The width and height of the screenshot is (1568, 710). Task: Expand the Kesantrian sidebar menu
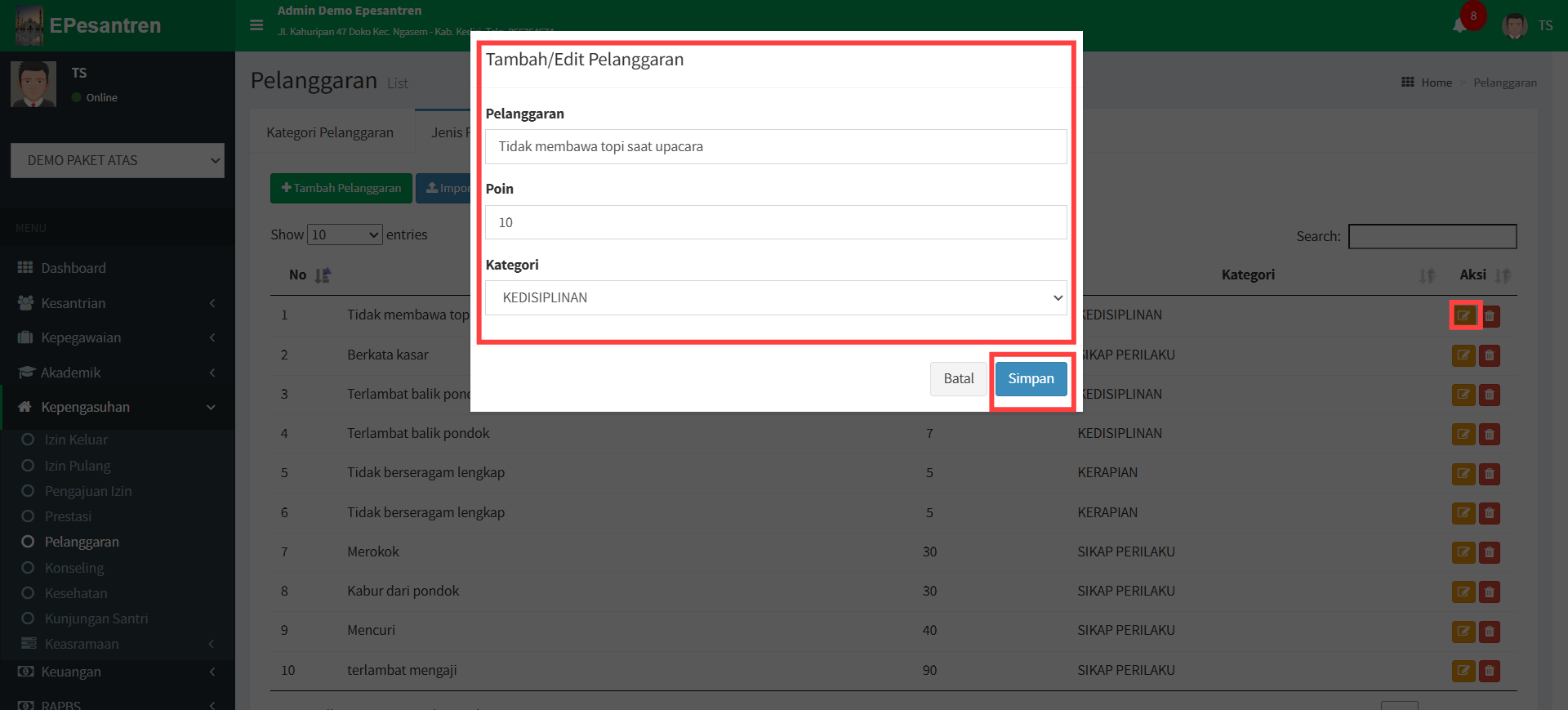coord(117,303)
